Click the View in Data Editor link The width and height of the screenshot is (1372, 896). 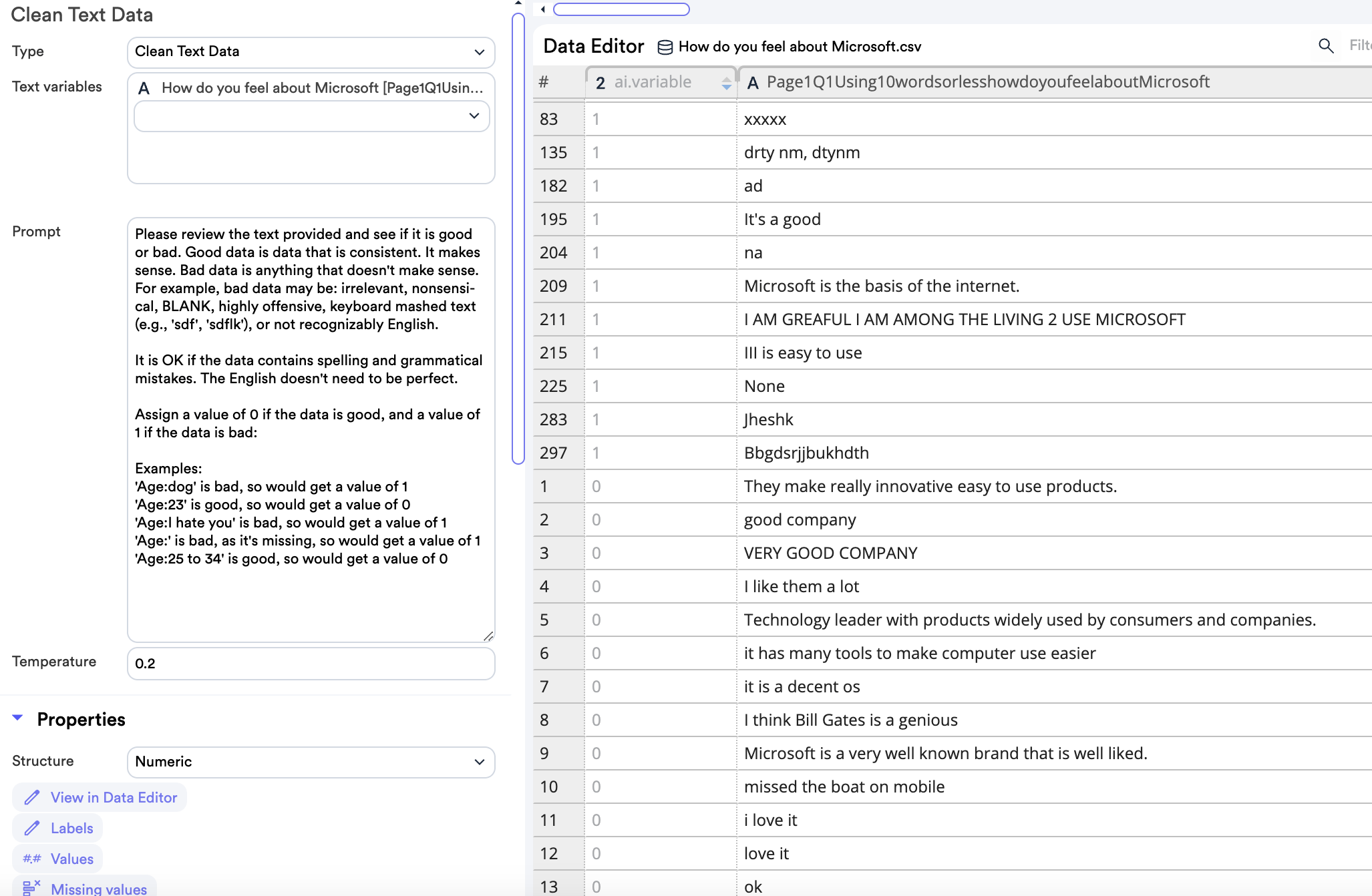point(114,797)
